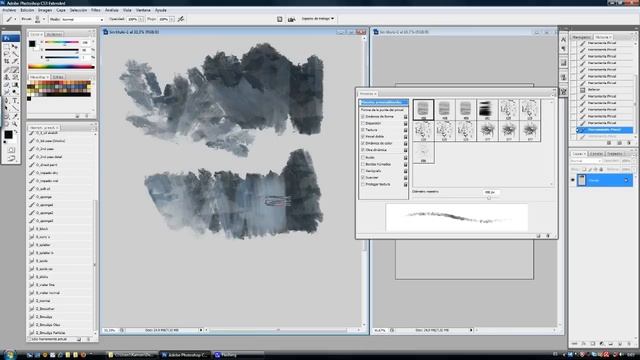Select the Lasso tool in the toolbox

click(x=7, y=54)
